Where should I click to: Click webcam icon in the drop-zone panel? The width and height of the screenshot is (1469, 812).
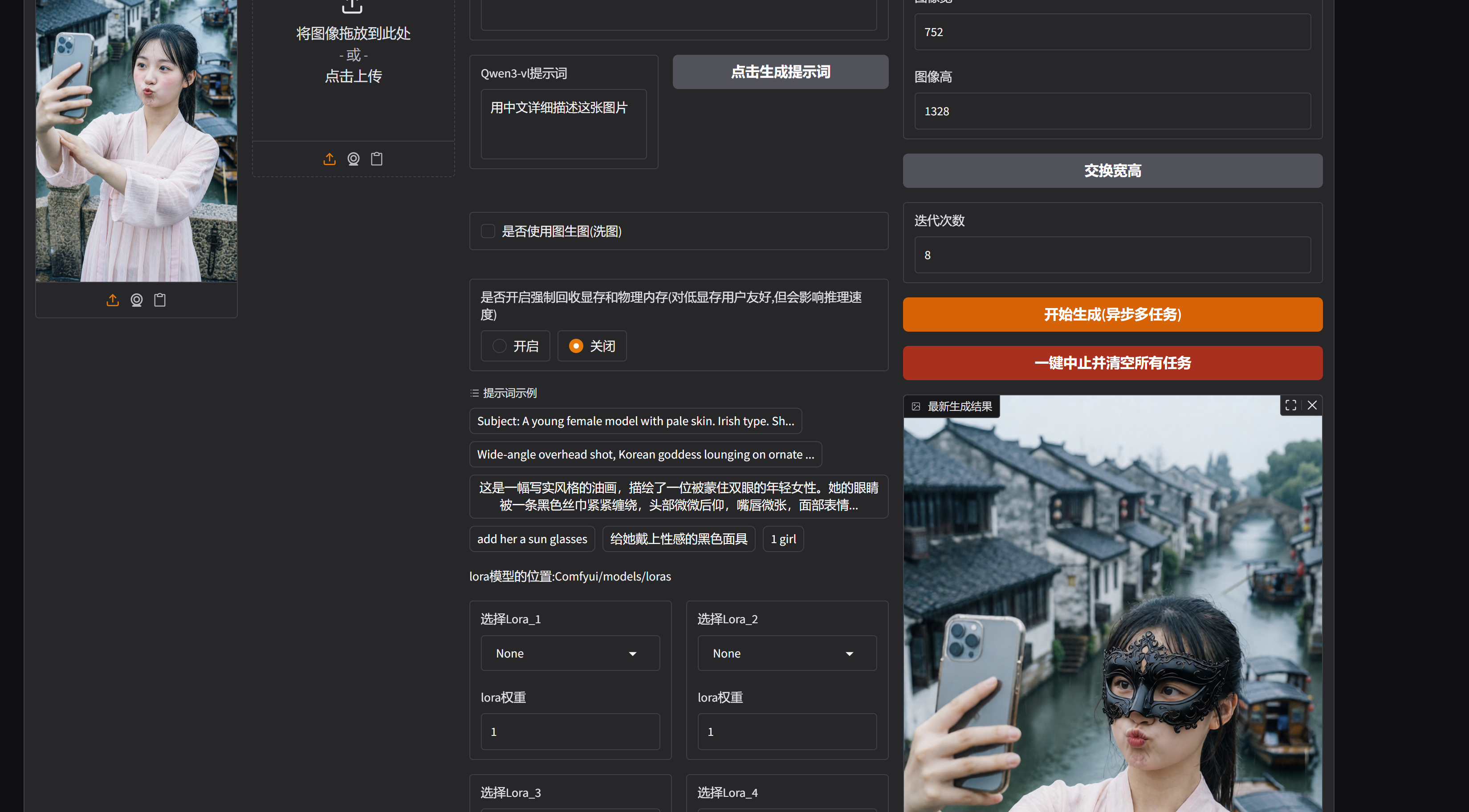(354, 159)
